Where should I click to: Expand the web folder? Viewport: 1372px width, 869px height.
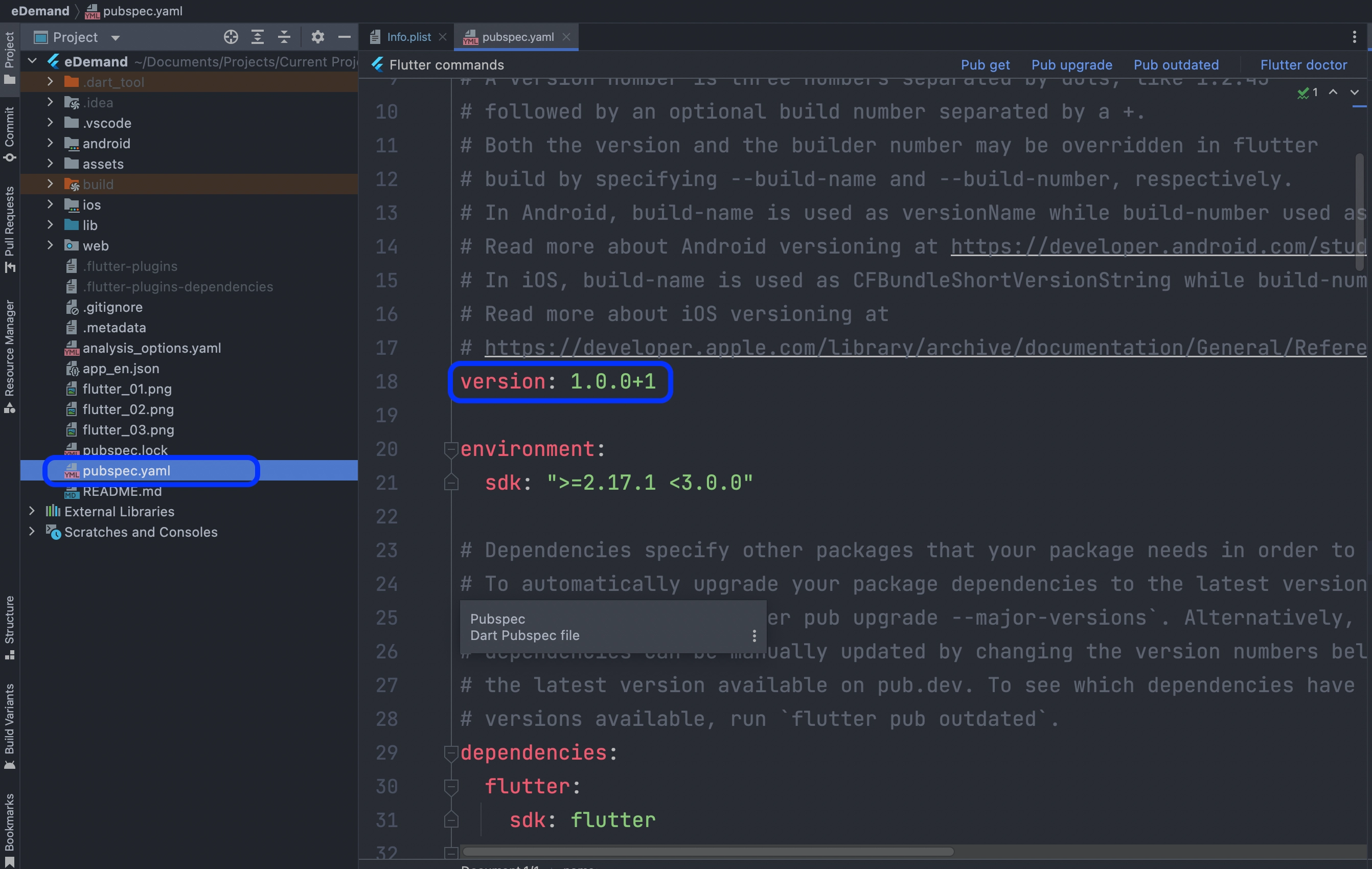coord(50,245)
